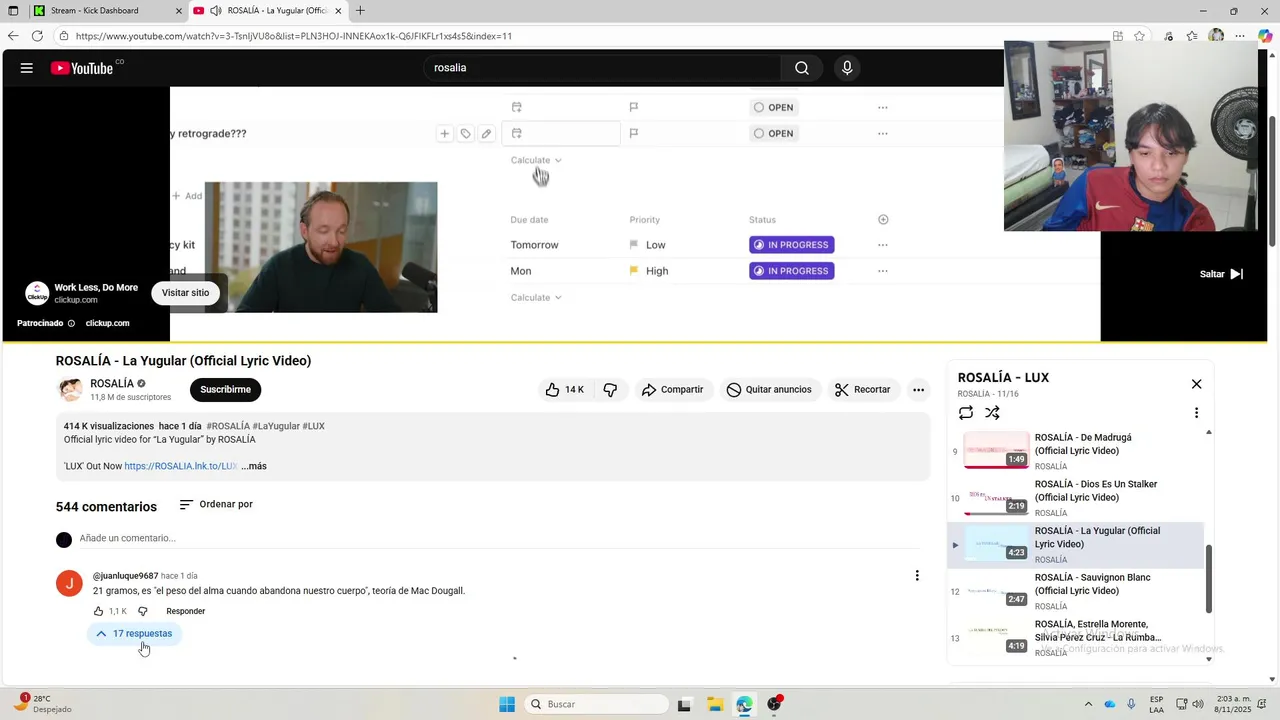Reload the current page

coord(37,36)
